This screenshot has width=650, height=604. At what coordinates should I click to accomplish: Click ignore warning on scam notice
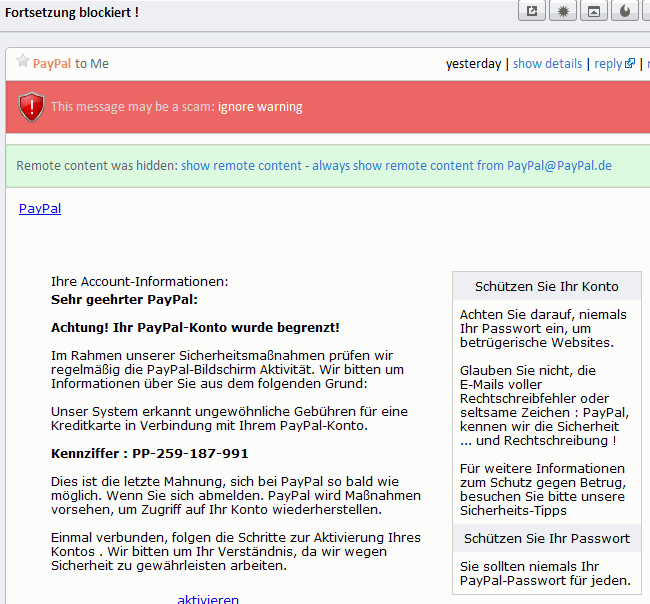(260, 107)
